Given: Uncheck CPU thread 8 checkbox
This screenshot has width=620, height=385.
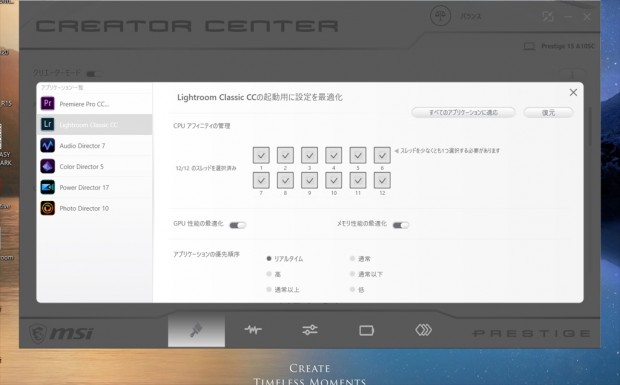Looking at the screenshot, I should coord(285,181).
